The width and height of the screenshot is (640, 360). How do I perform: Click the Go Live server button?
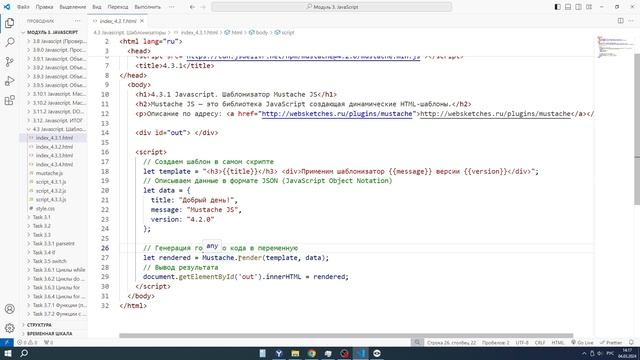[x=582, y=342]
